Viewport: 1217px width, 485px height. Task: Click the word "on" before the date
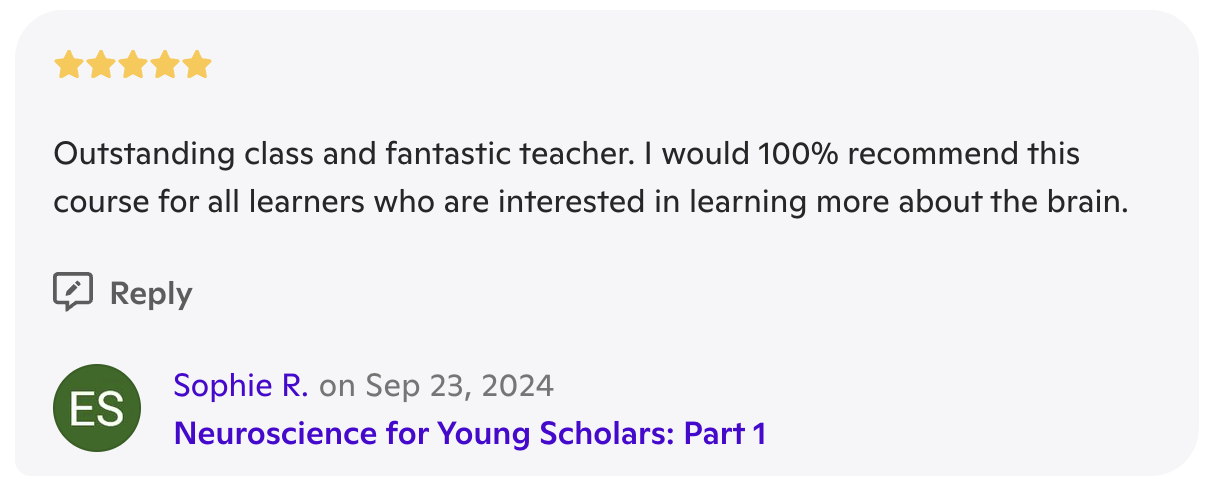337,386
